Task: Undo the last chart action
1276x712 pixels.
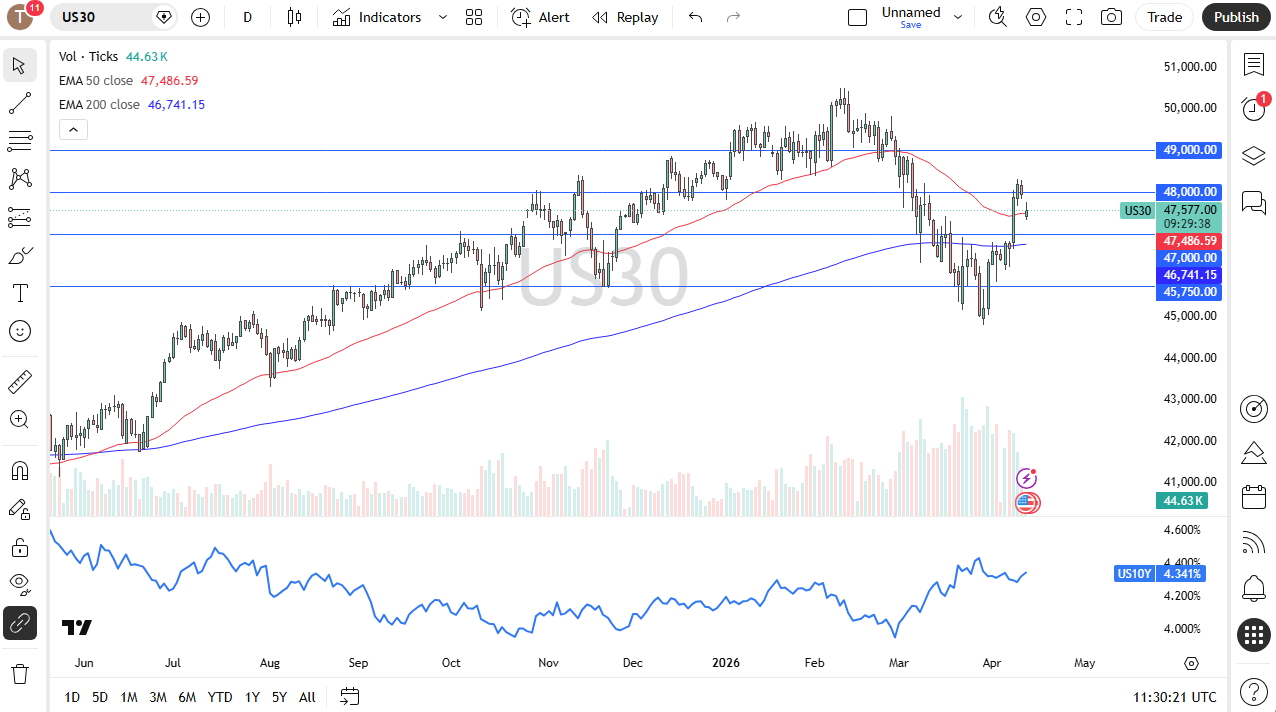Action: point(696,17)
